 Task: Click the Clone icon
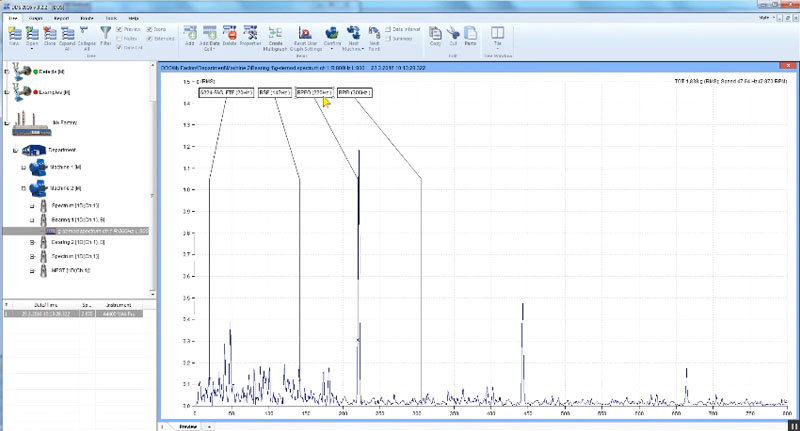pyautogui.click(x=49, y=34)
